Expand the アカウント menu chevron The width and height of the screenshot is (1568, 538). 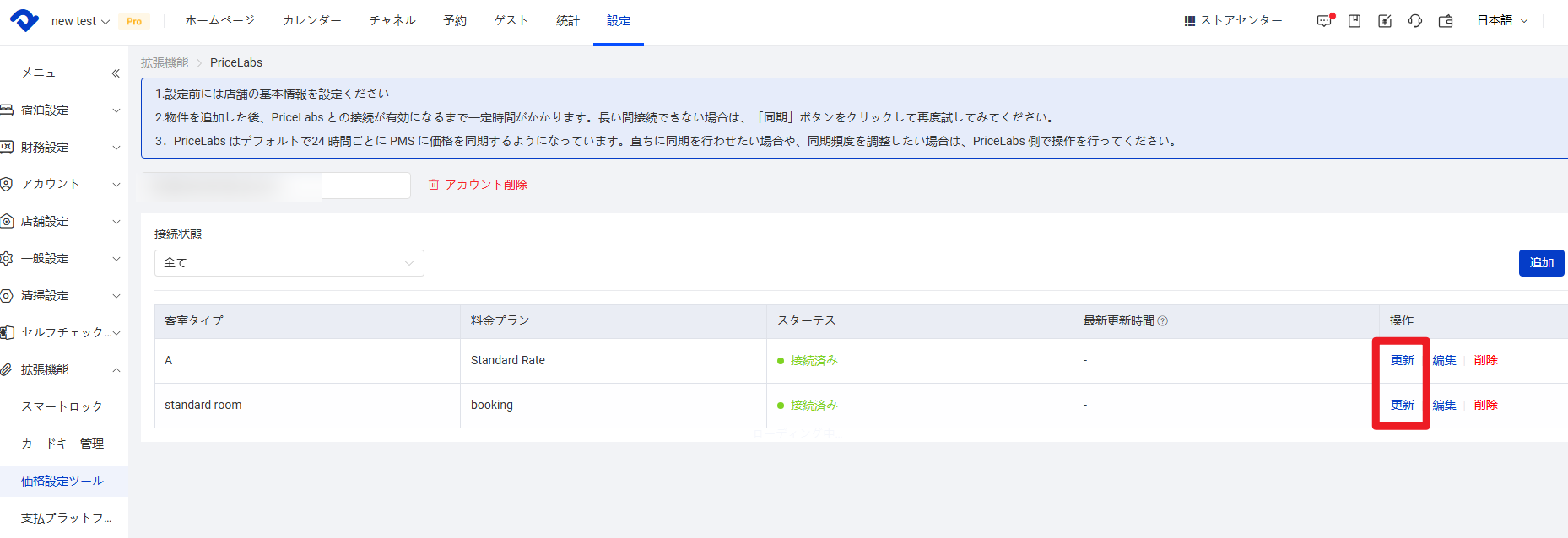tap(116, 185)
